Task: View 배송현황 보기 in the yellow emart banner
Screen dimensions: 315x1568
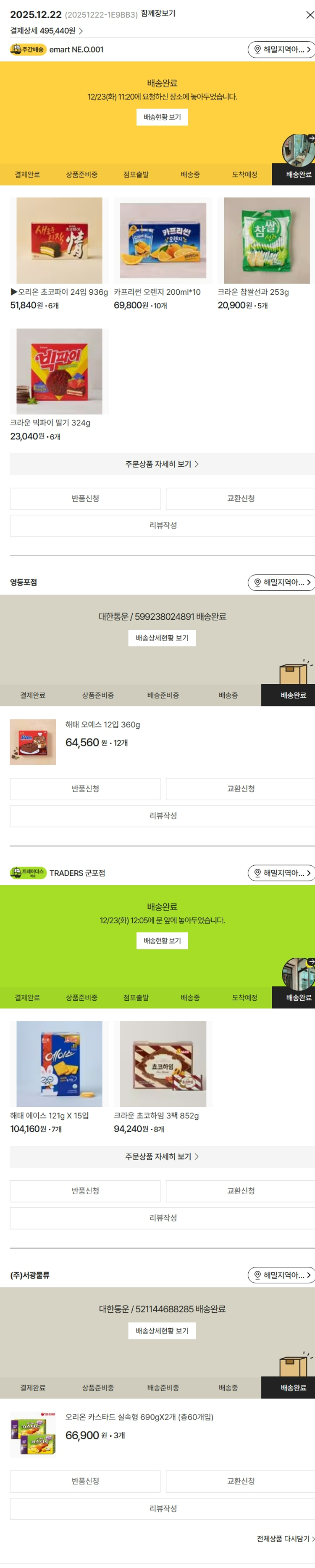Action: pos(162,117)
